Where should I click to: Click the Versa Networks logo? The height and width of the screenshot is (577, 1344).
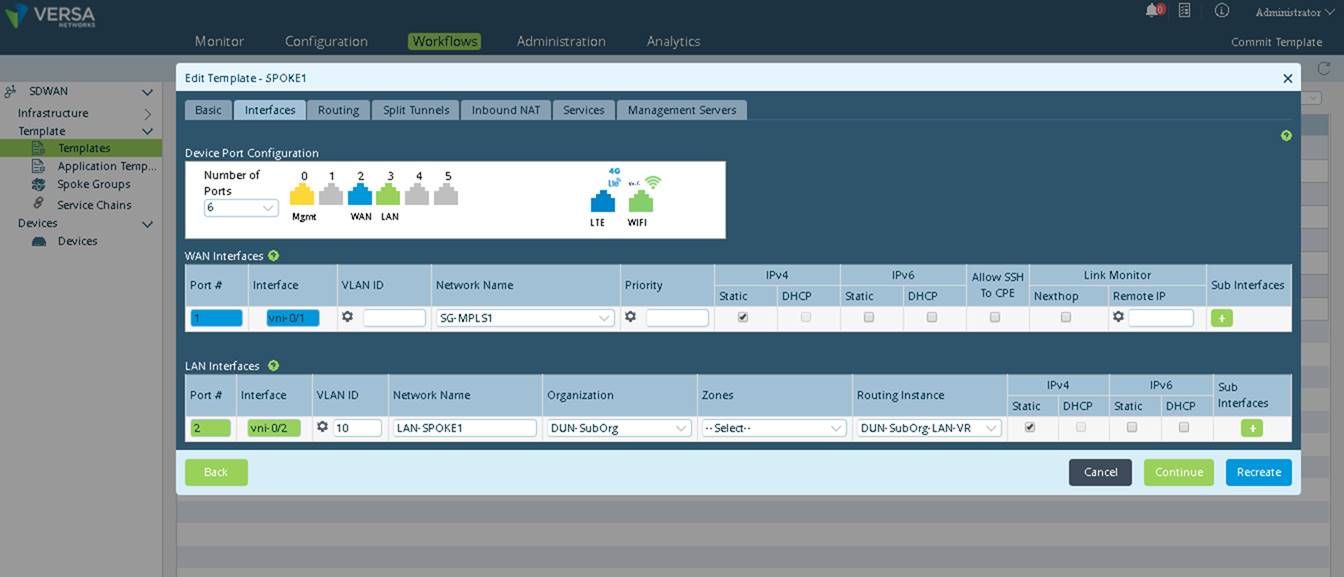(51, 17)
